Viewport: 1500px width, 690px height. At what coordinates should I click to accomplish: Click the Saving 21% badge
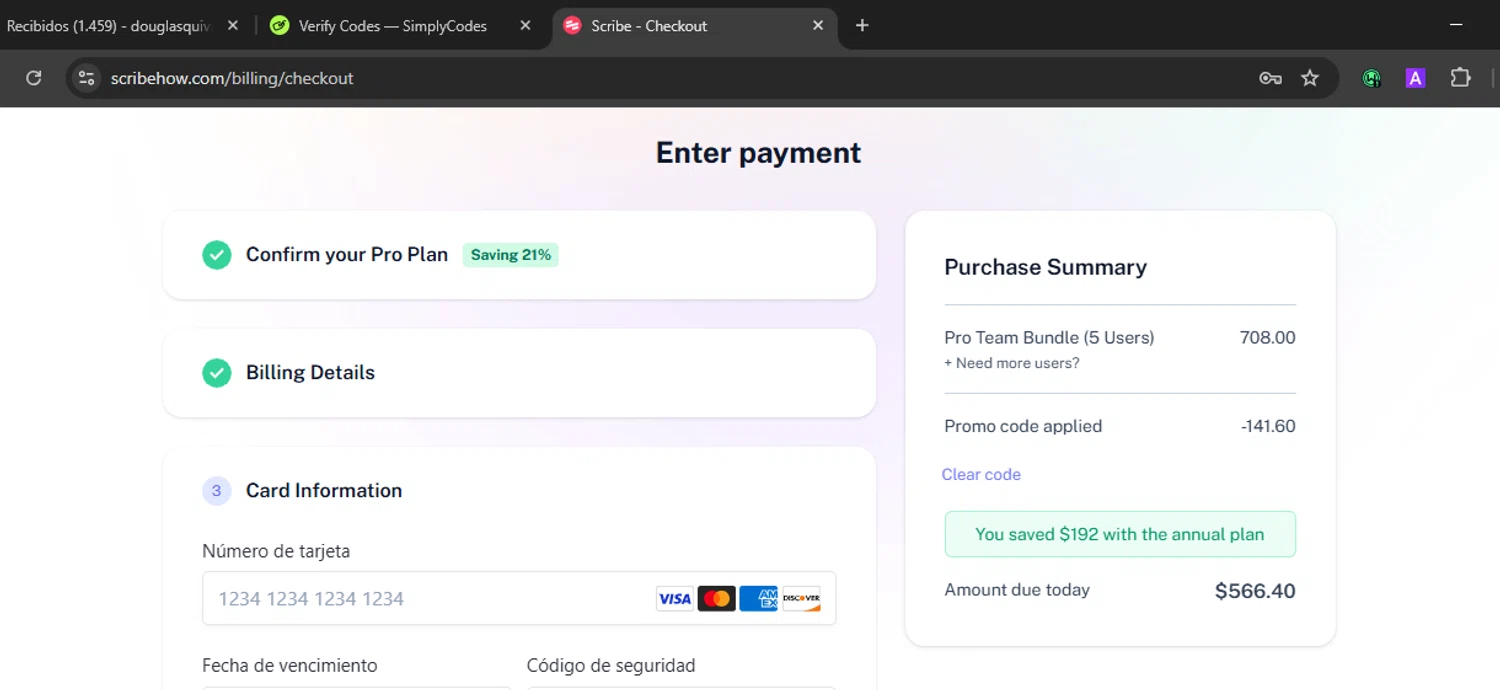click(511, 255)
